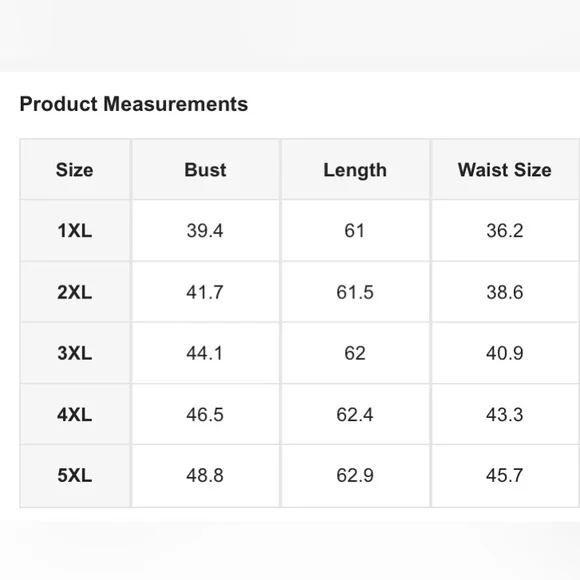Click the 45.7 waist size cell
This screenshot has width=580, height=580.
point(505,475)
